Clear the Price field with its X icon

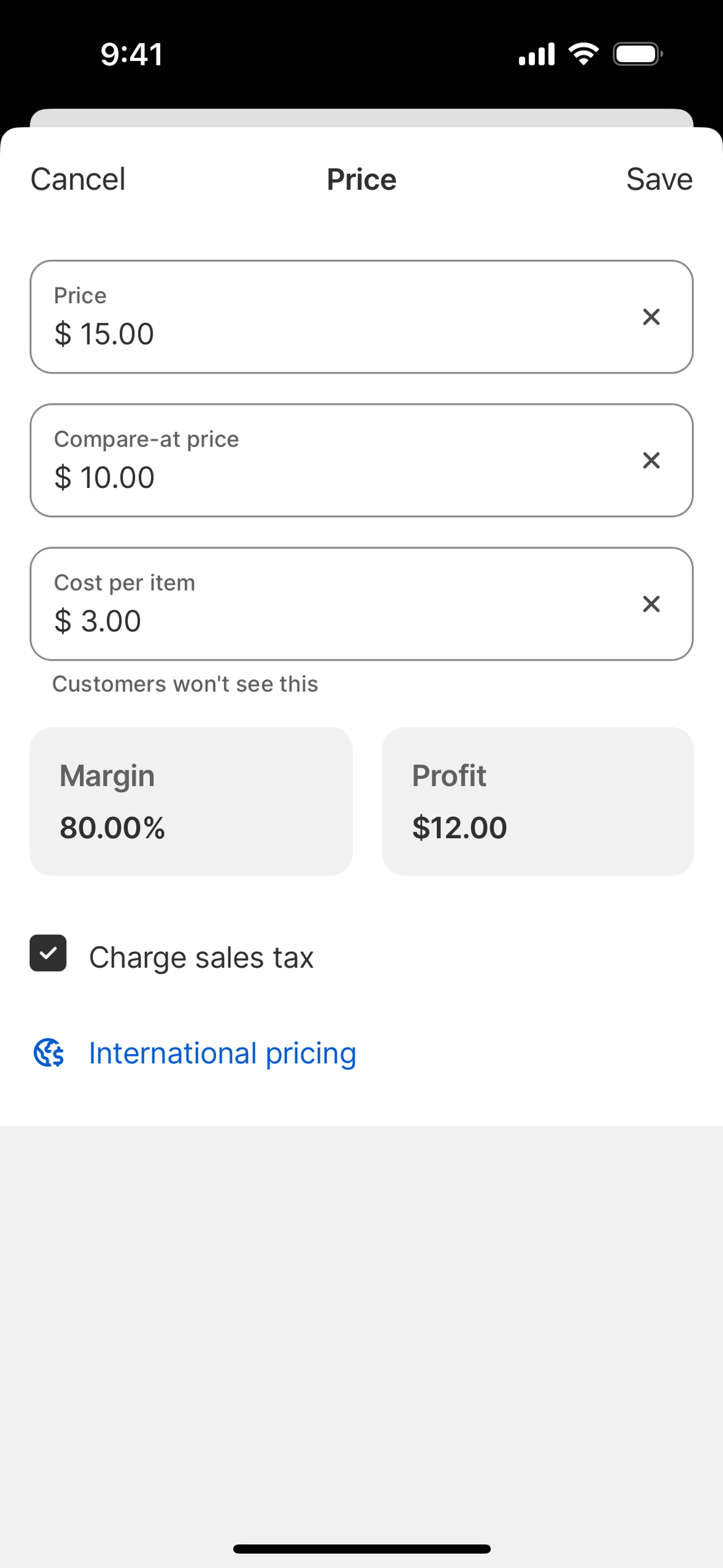click(x=651, y=316)
